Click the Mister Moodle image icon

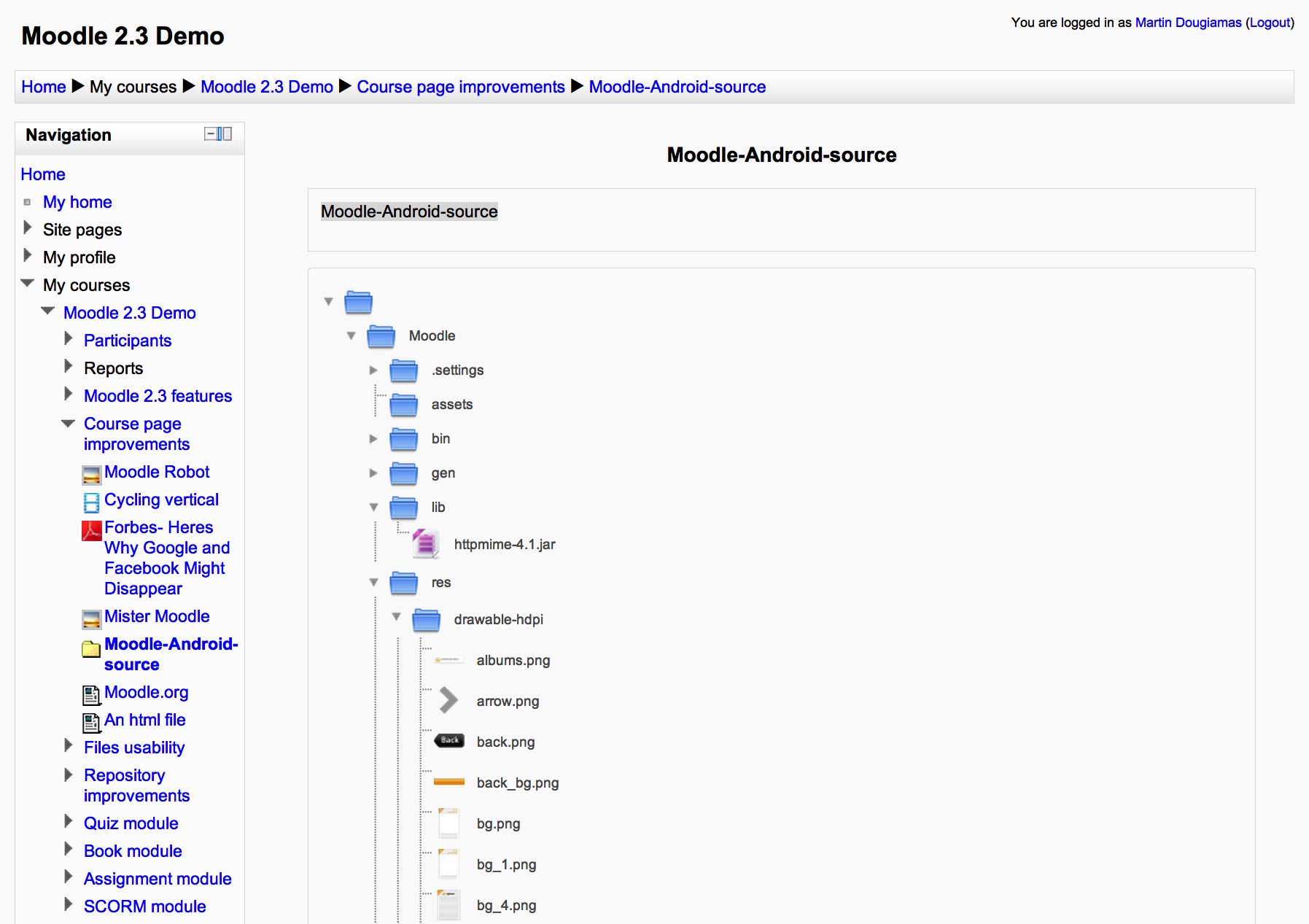click(x=91, y=620)
